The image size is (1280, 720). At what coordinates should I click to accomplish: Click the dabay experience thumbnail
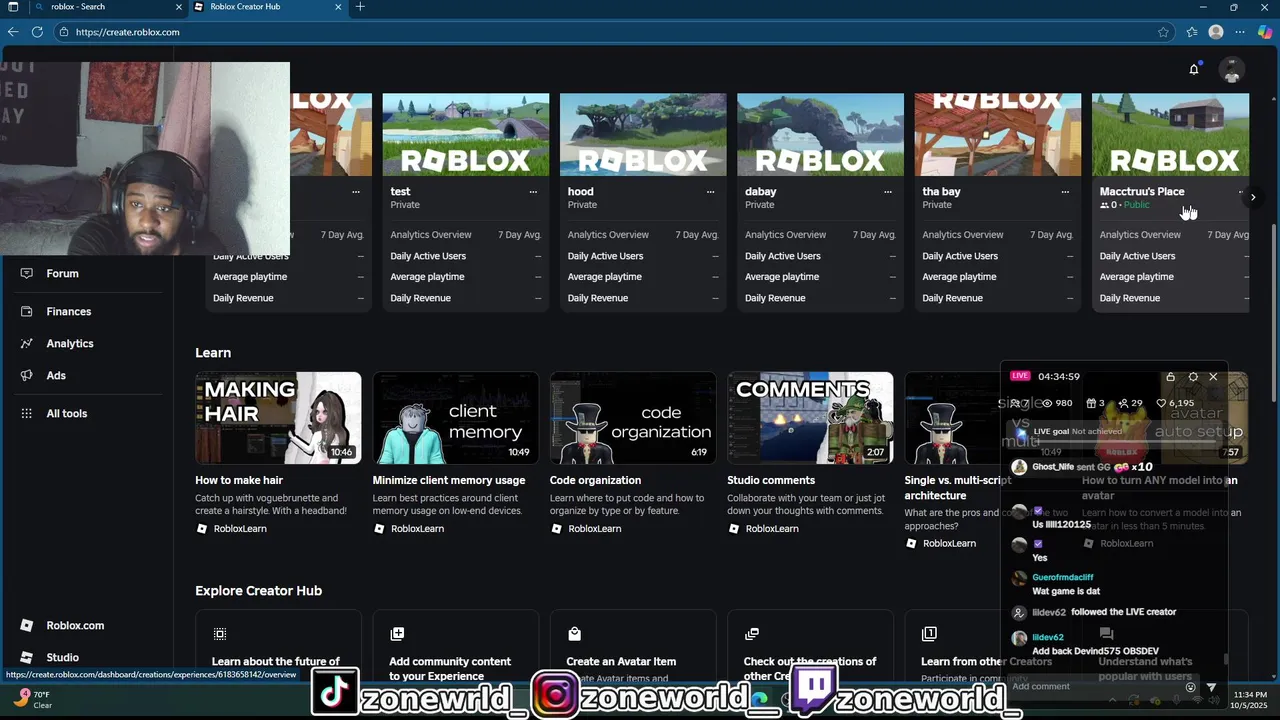coord(820,135)
